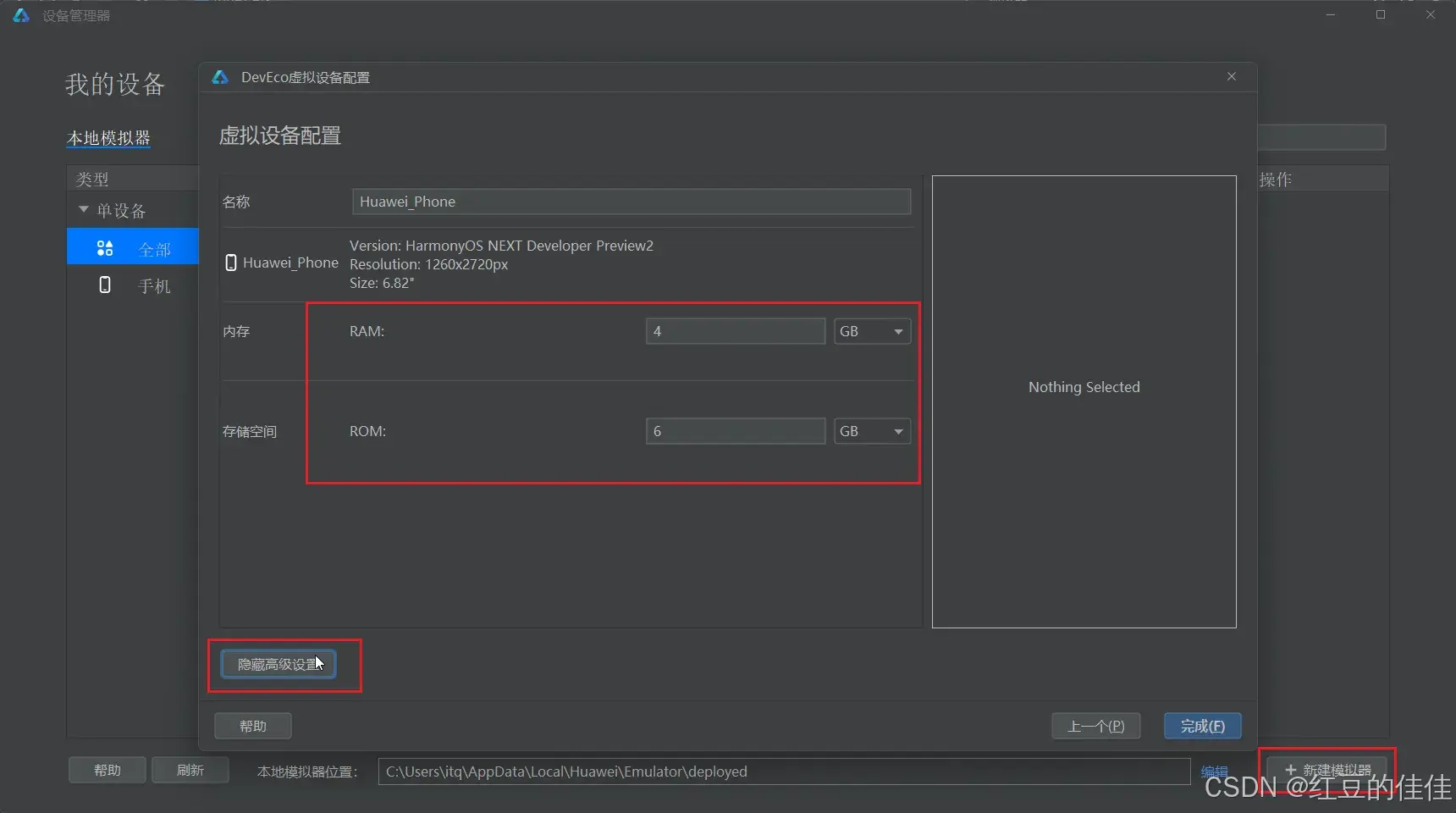
Task: Click the local emulator location path field
Action: 784,772
